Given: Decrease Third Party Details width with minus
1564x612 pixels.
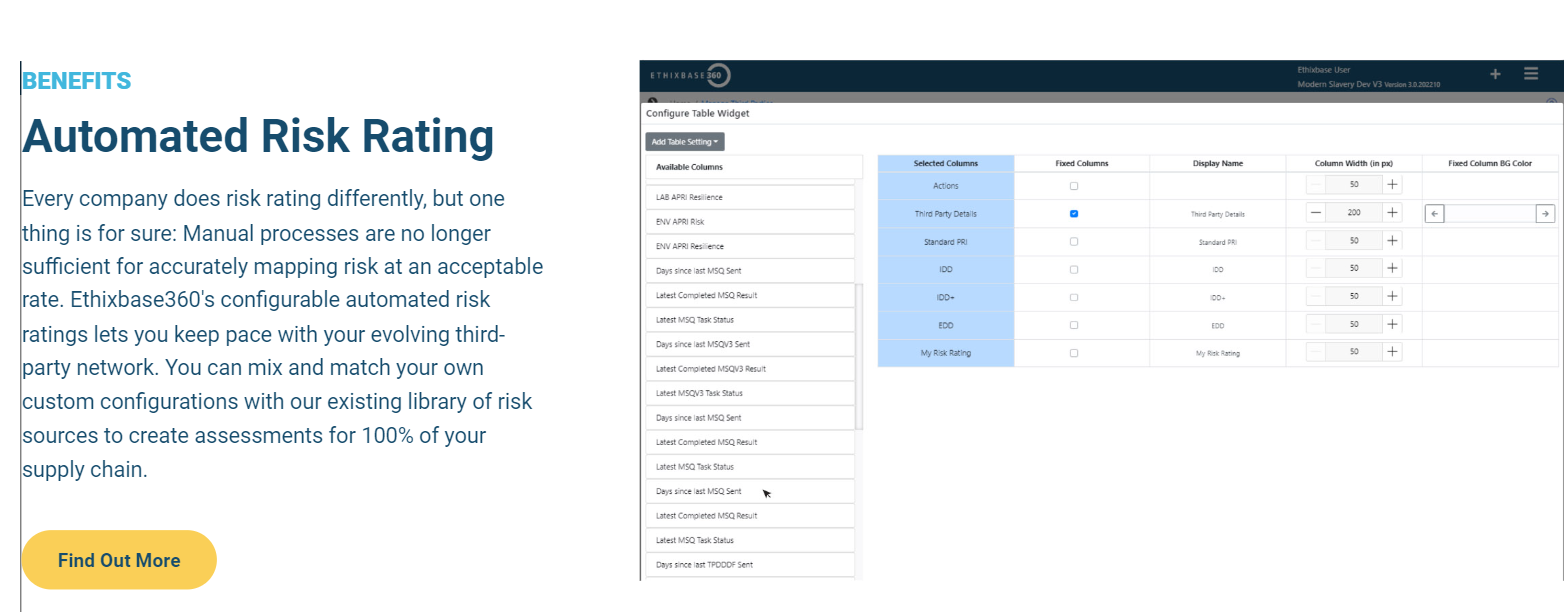Looking at the screenshot, I should [1316, 213].
